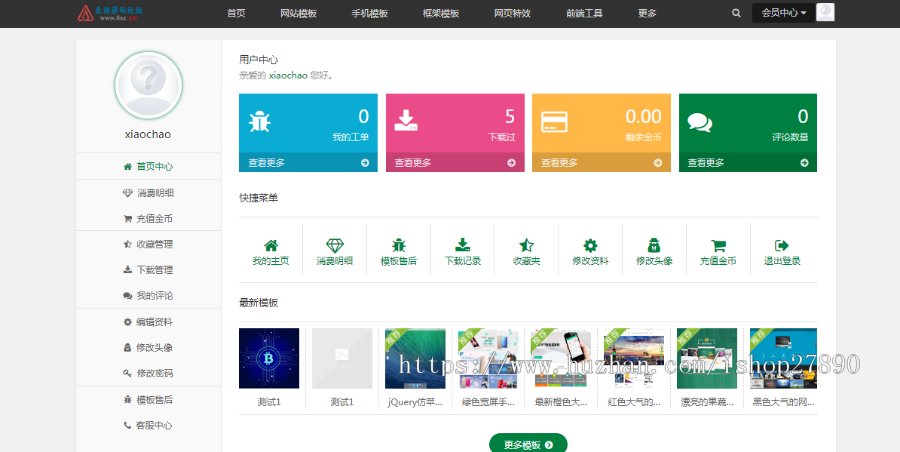Screen dimensions: 900x452
Task: Click the 更多模板 button
Action: [528, 445]
